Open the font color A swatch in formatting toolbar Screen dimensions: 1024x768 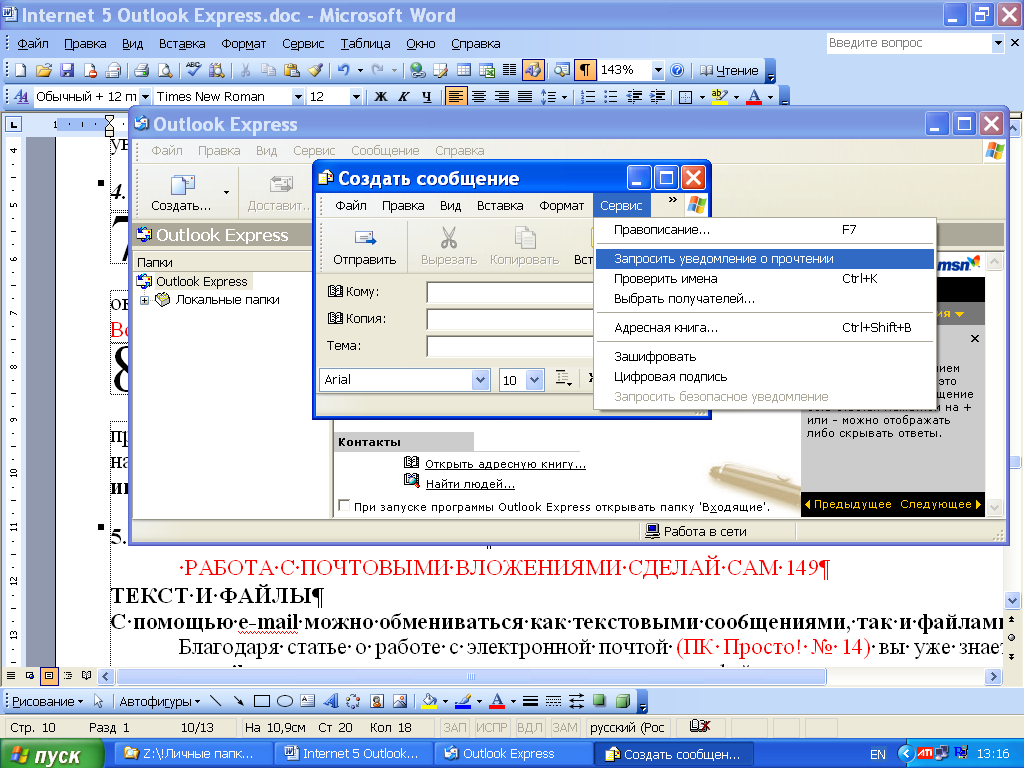coord(754,97)
